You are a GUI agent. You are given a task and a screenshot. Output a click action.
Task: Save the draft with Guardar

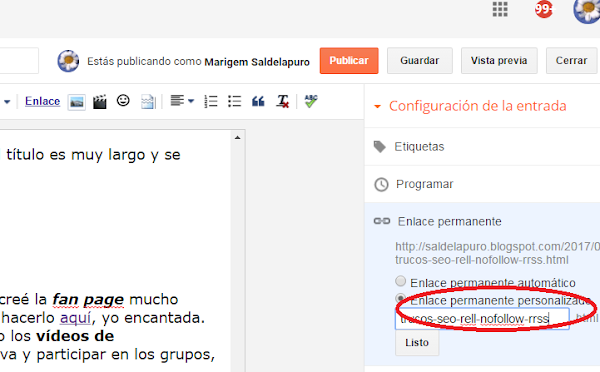(420, 60)
